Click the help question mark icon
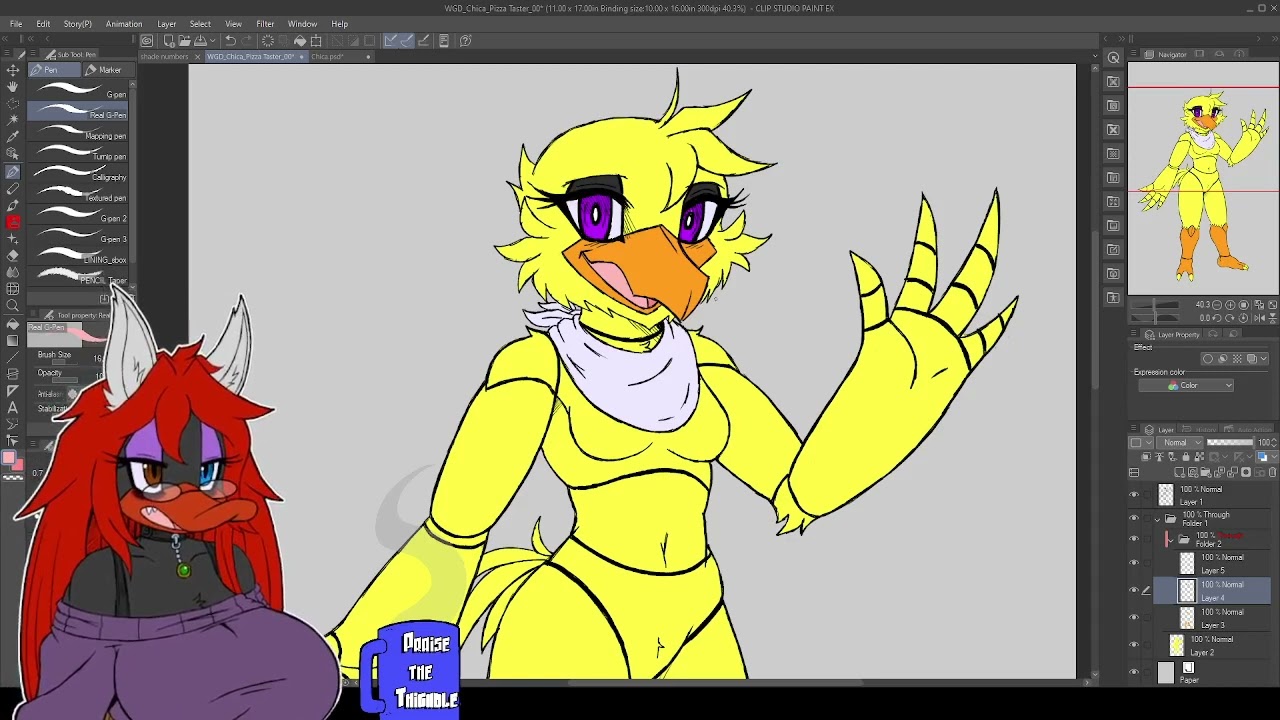Viewport: 1280px width, 720px height. point(465,41)
